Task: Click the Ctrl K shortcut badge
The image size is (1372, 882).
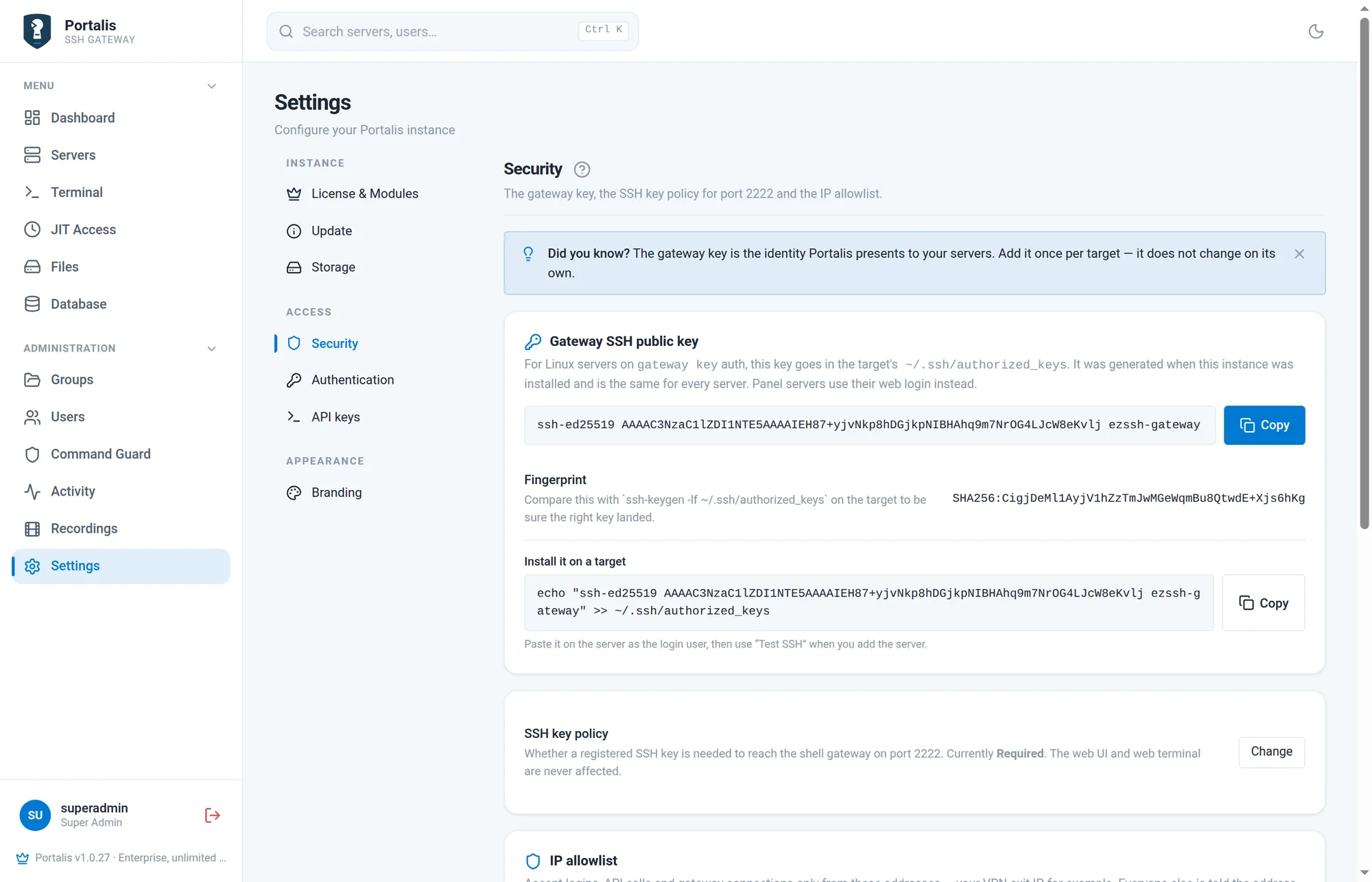Action: [x=603, y=30]
